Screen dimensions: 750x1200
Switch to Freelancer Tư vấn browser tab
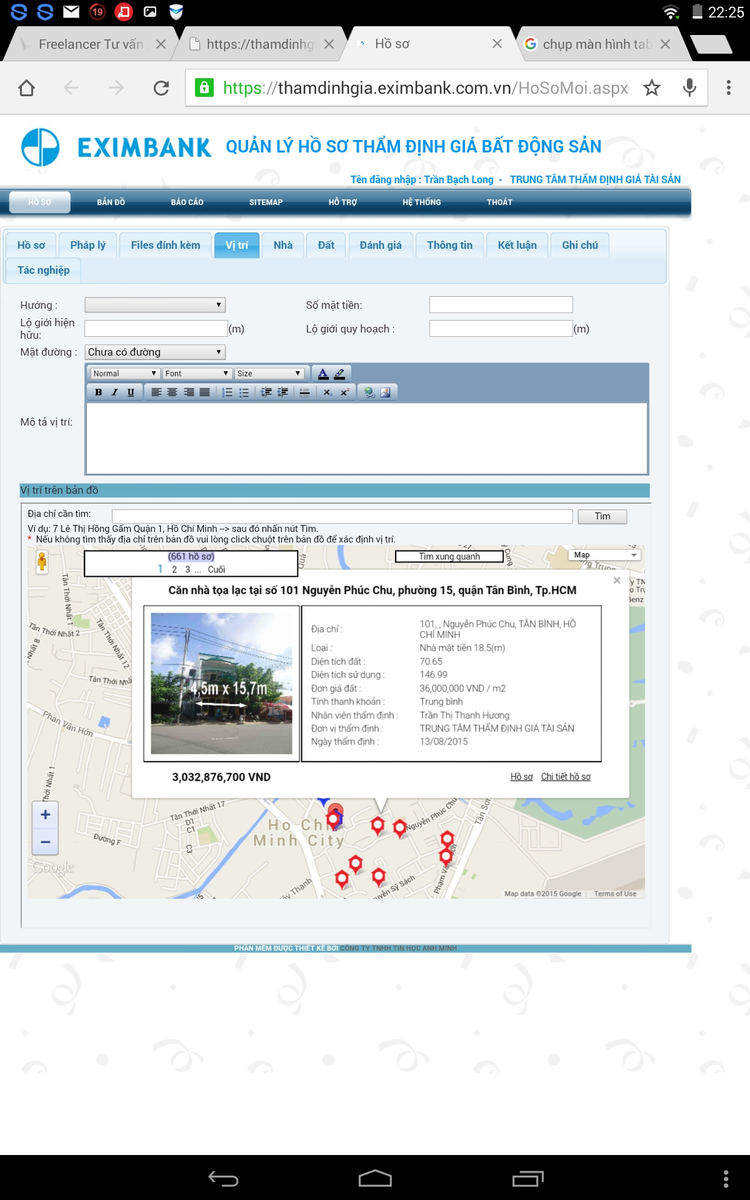(x=90, y=45)
